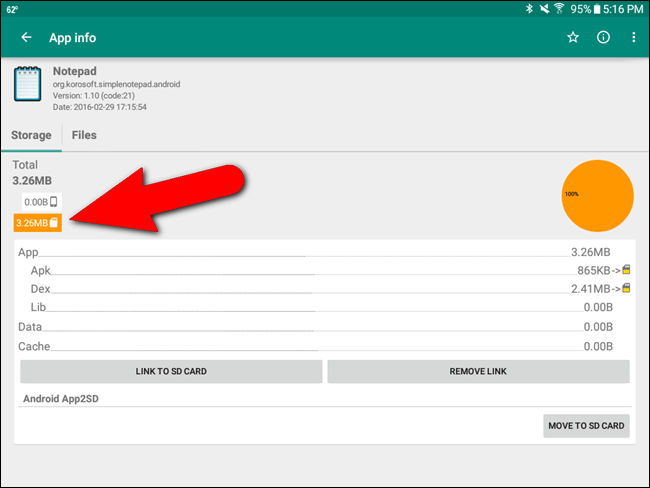Image resolution: width=650 pixels, height=488 pixels.
Task: Click the package name org.korosoft.simplenotepad.android
Action: (x=116, y=84)
